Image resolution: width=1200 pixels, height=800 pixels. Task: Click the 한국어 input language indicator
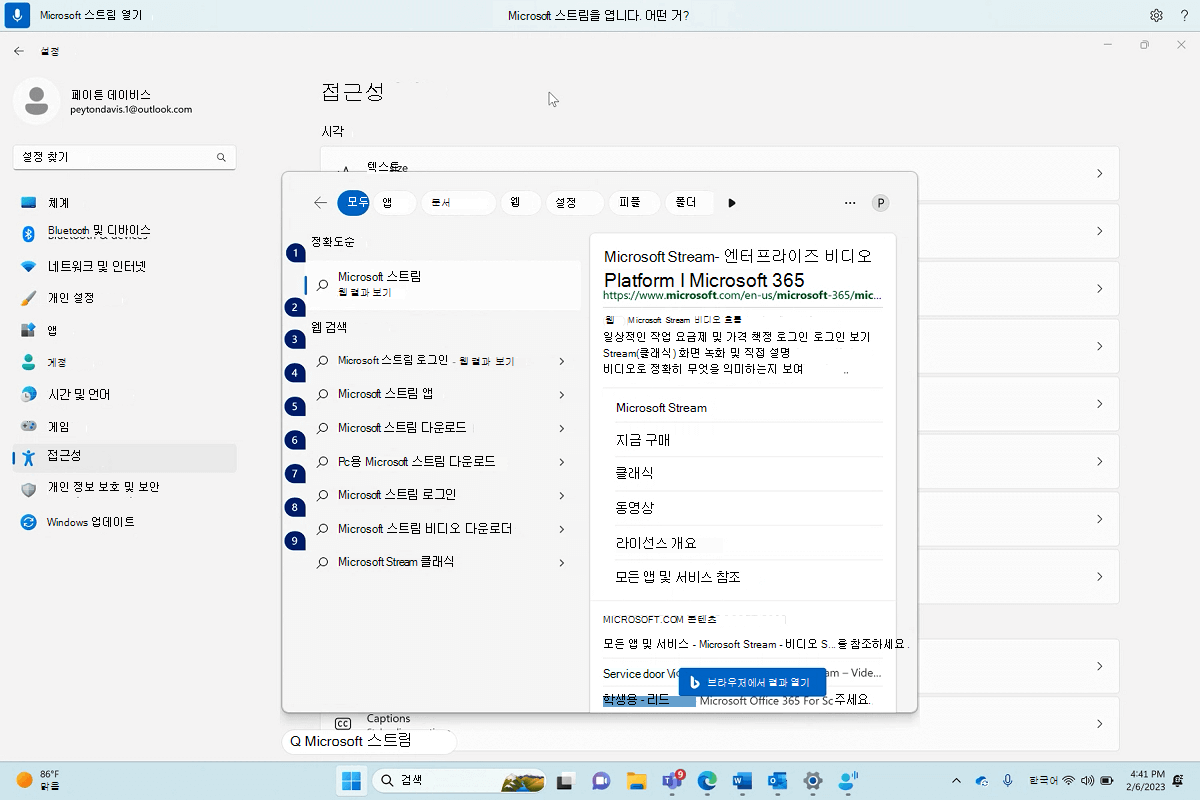tap(1044, 780)
